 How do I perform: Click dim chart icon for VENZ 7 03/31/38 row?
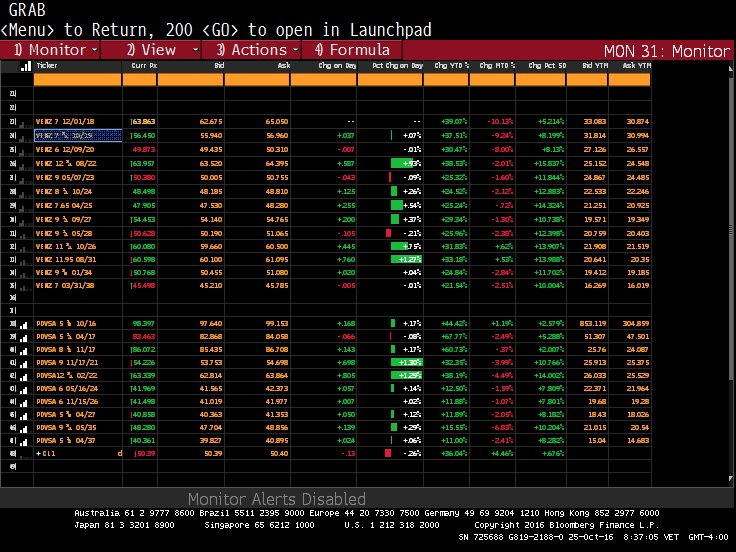(23, 287)
